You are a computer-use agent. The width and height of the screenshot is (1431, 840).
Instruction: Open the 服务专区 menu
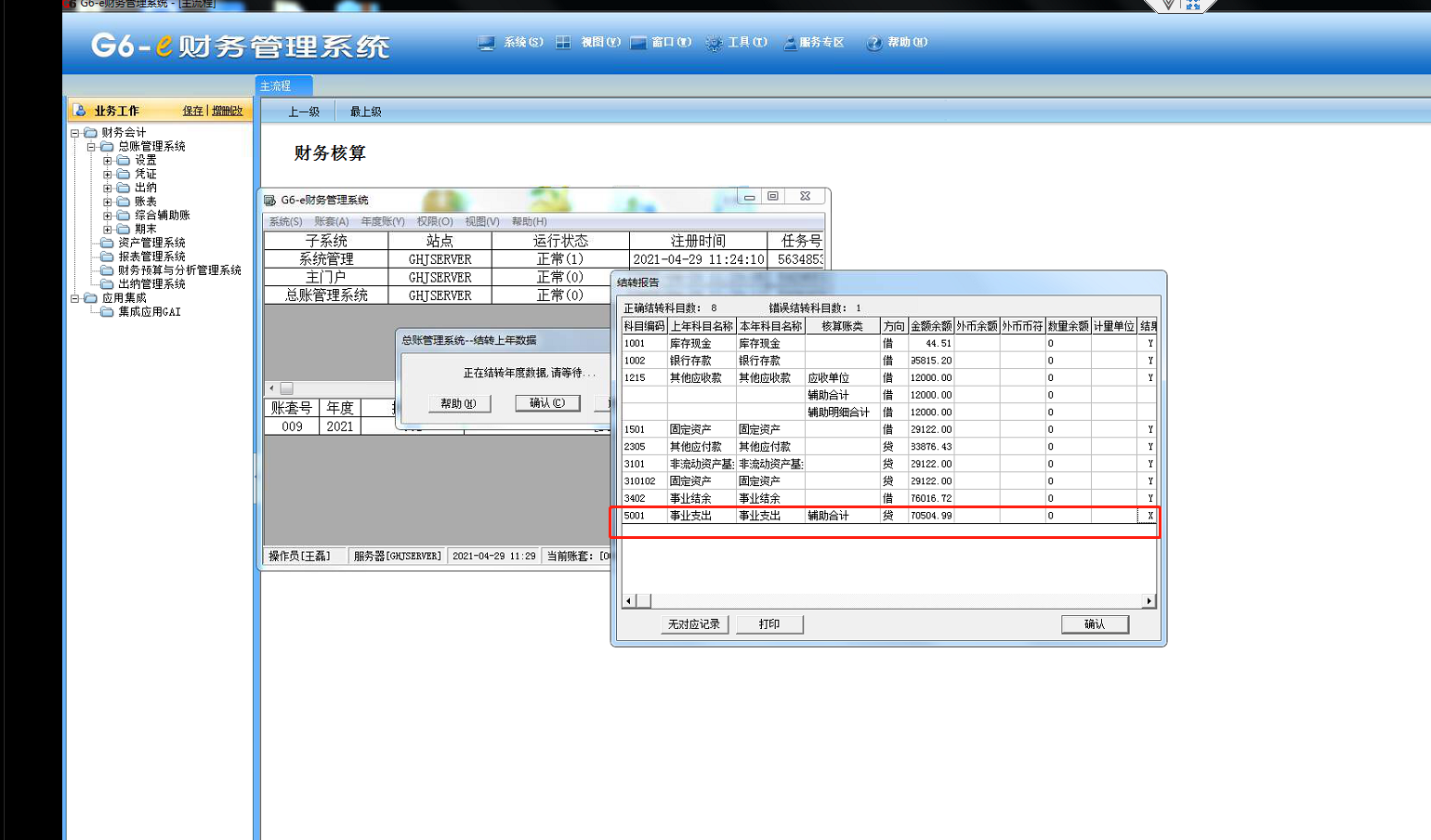click(x=821, y=43)
